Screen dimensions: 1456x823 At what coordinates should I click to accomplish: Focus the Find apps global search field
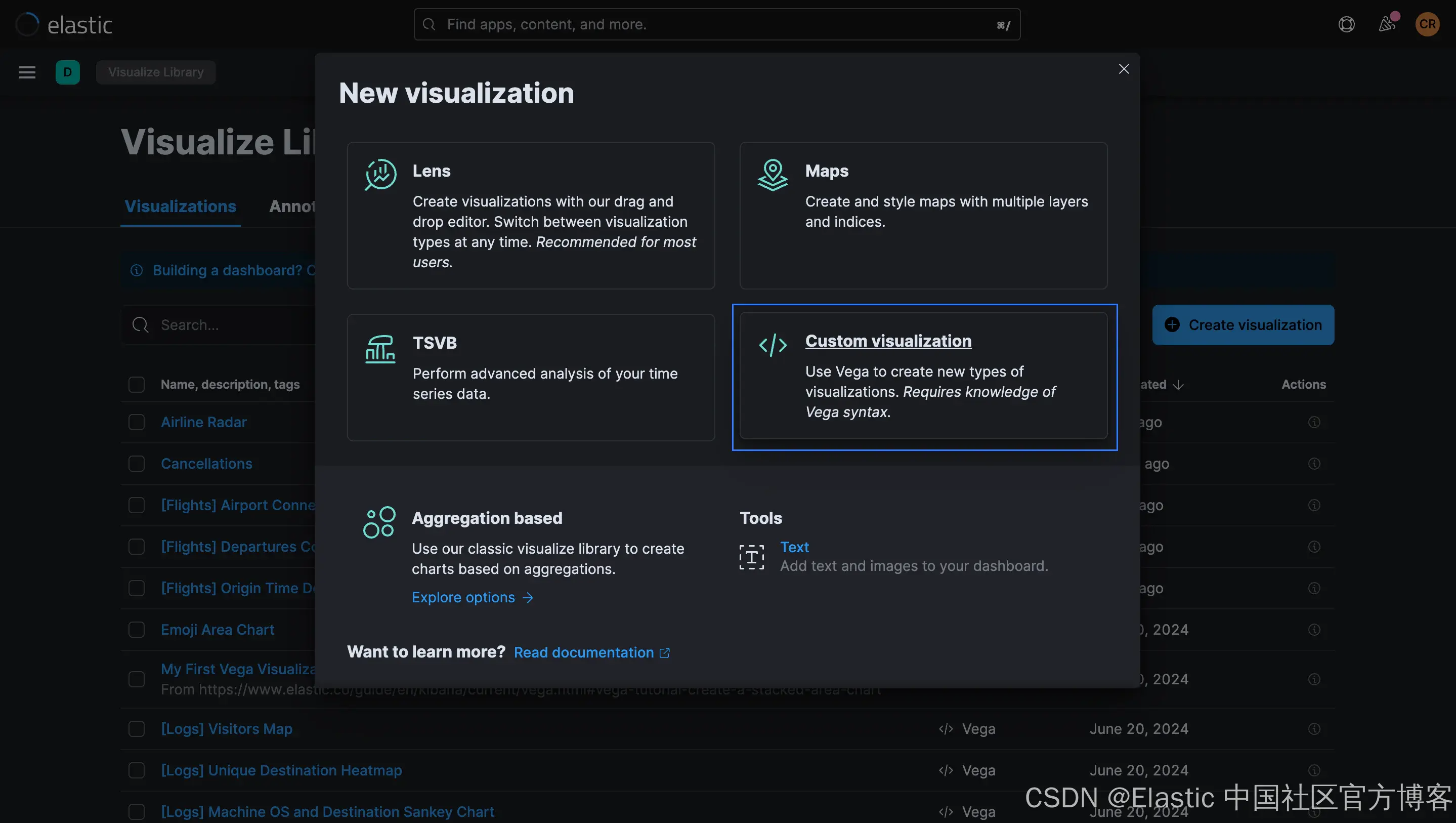pos(717,24)
